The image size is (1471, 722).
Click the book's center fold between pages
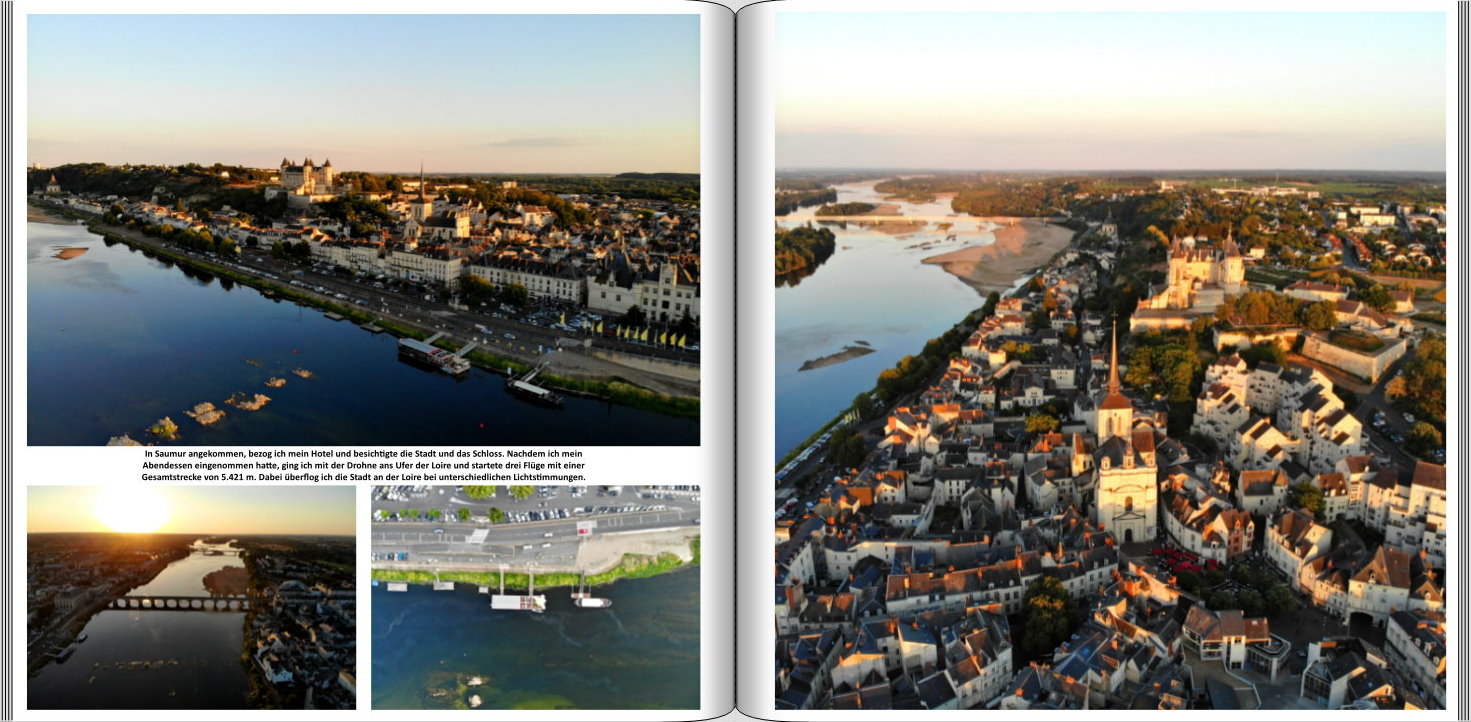pos(735,361)
